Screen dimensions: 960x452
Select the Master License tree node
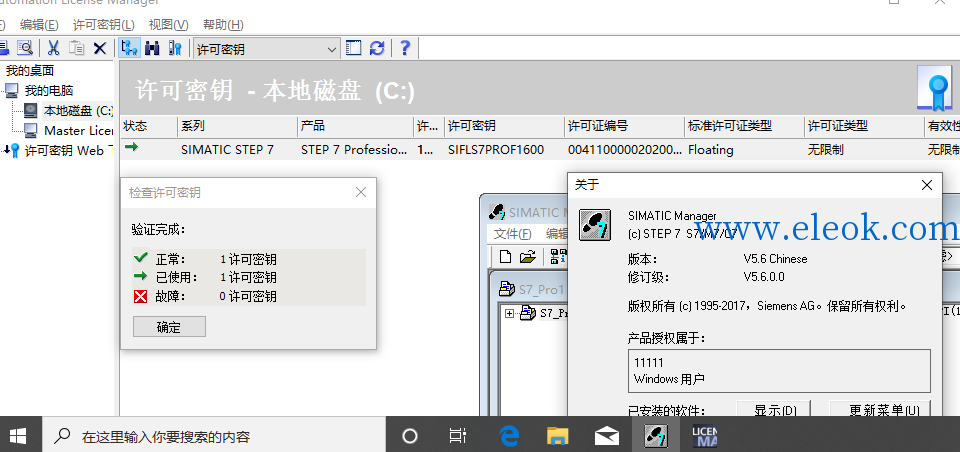pos(78,130)
